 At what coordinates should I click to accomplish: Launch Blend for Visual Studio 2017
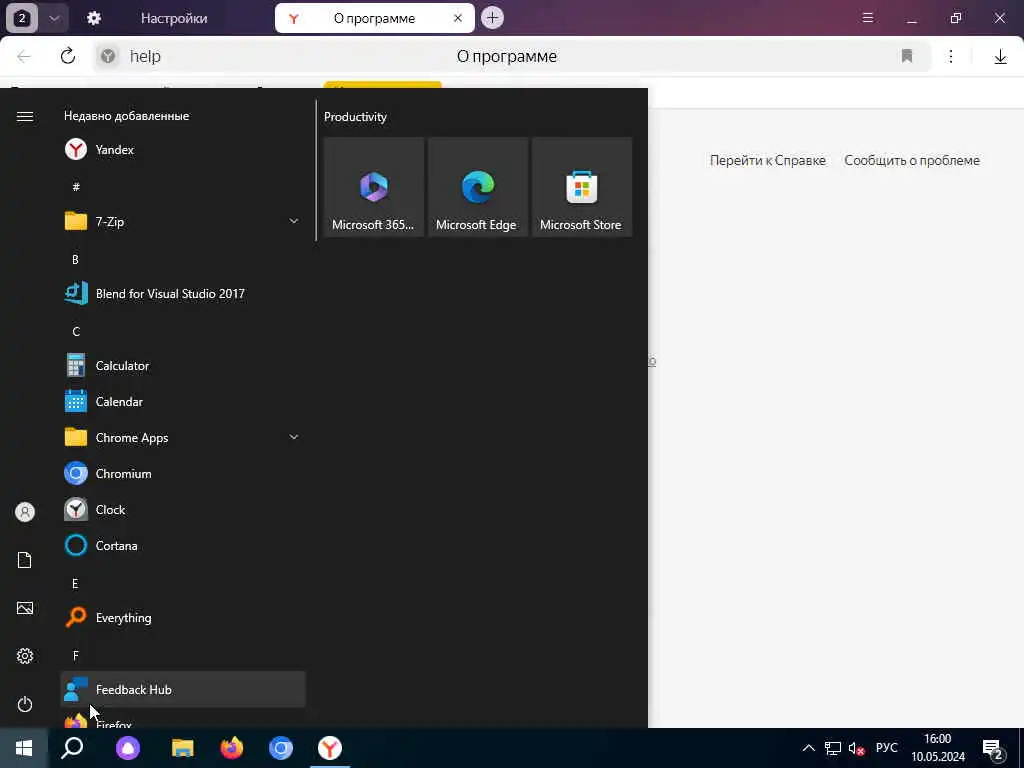coord(183,294)
